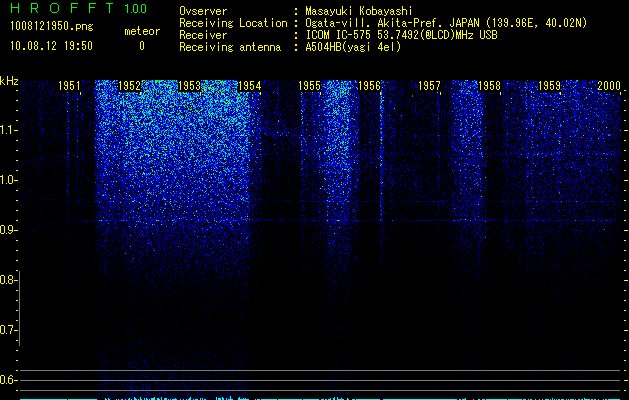Click the 1954 time marker

click(x=250, y=86)
